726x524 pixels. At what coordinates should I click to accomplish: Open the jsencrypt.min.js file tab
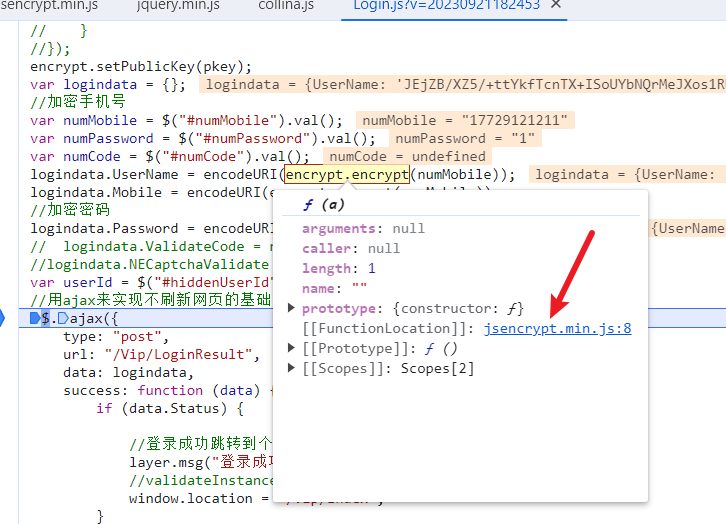pyautogui.click(x=49, y=6)
